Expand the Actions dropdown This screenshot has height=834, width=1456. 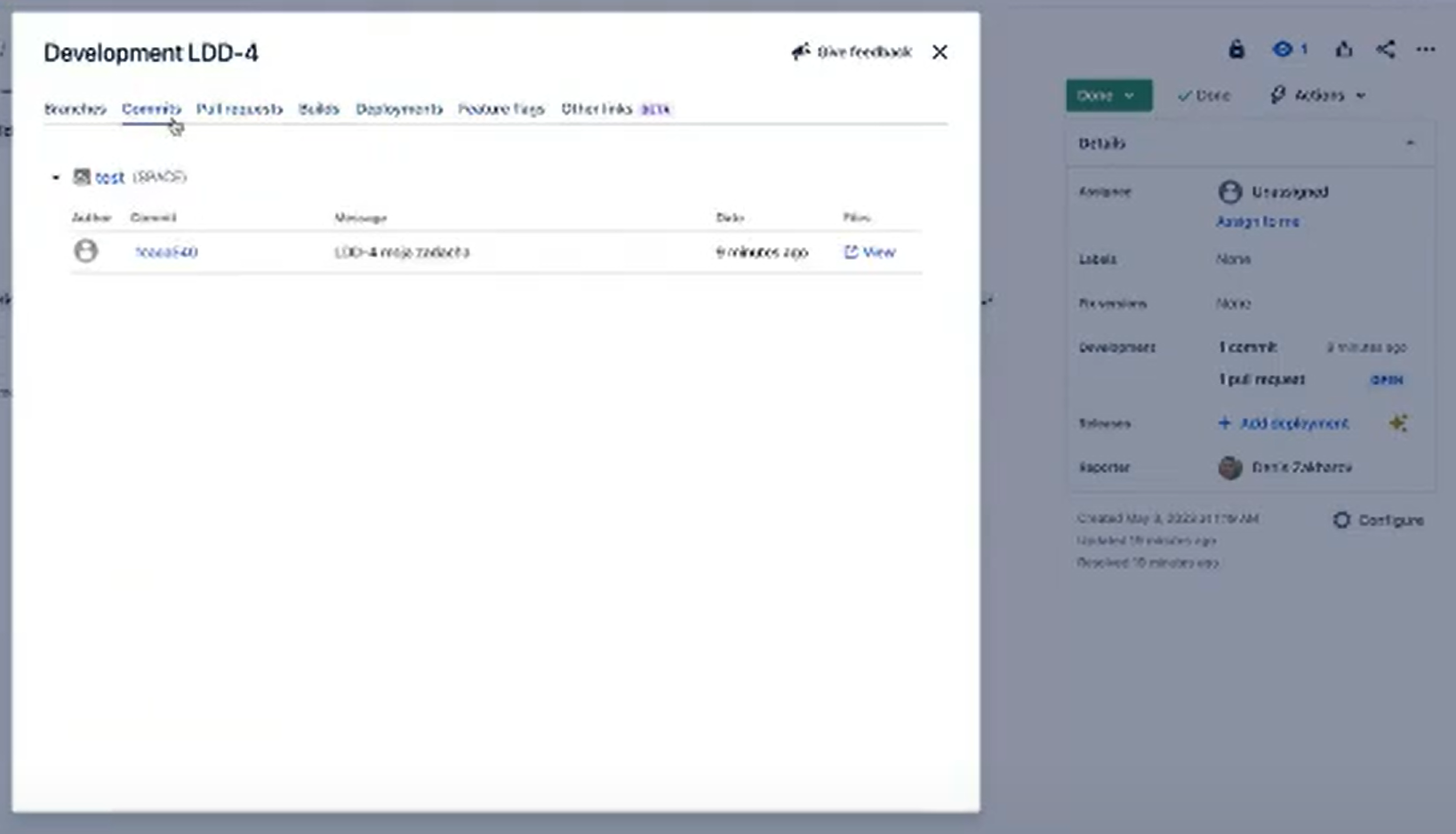[x=1318, y=95]
